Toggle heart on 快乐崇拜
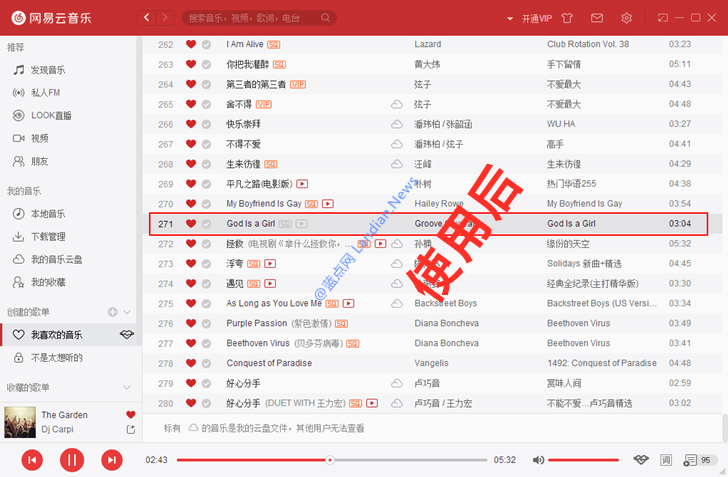 tap(191, 124)
